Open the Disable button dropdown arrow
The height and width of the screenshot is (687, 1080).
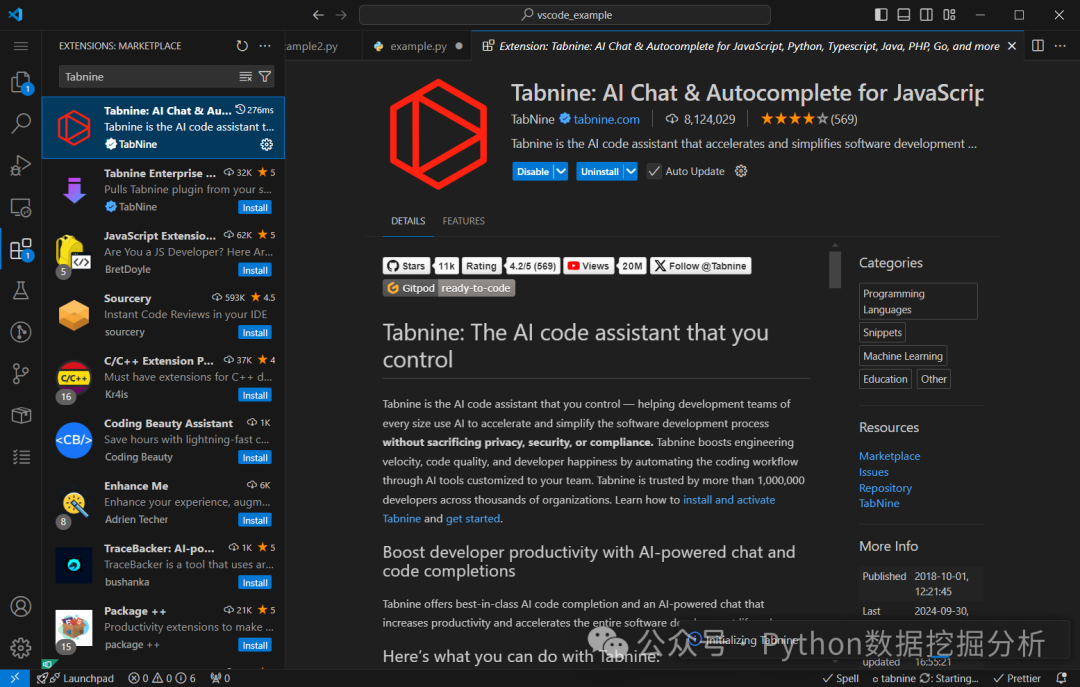coord(561,171)
